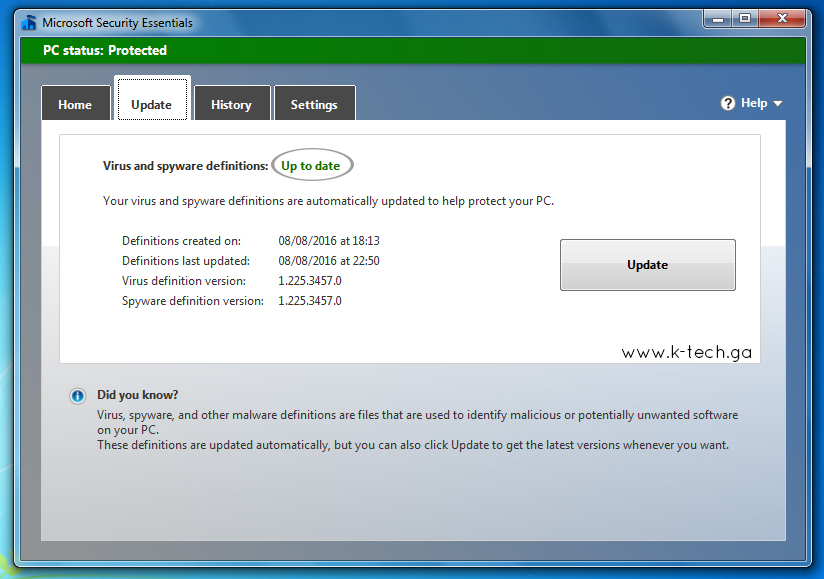Open the Help dropdown menu
The width and height of the screenshot is (824, 579).
tap(751, 102)
